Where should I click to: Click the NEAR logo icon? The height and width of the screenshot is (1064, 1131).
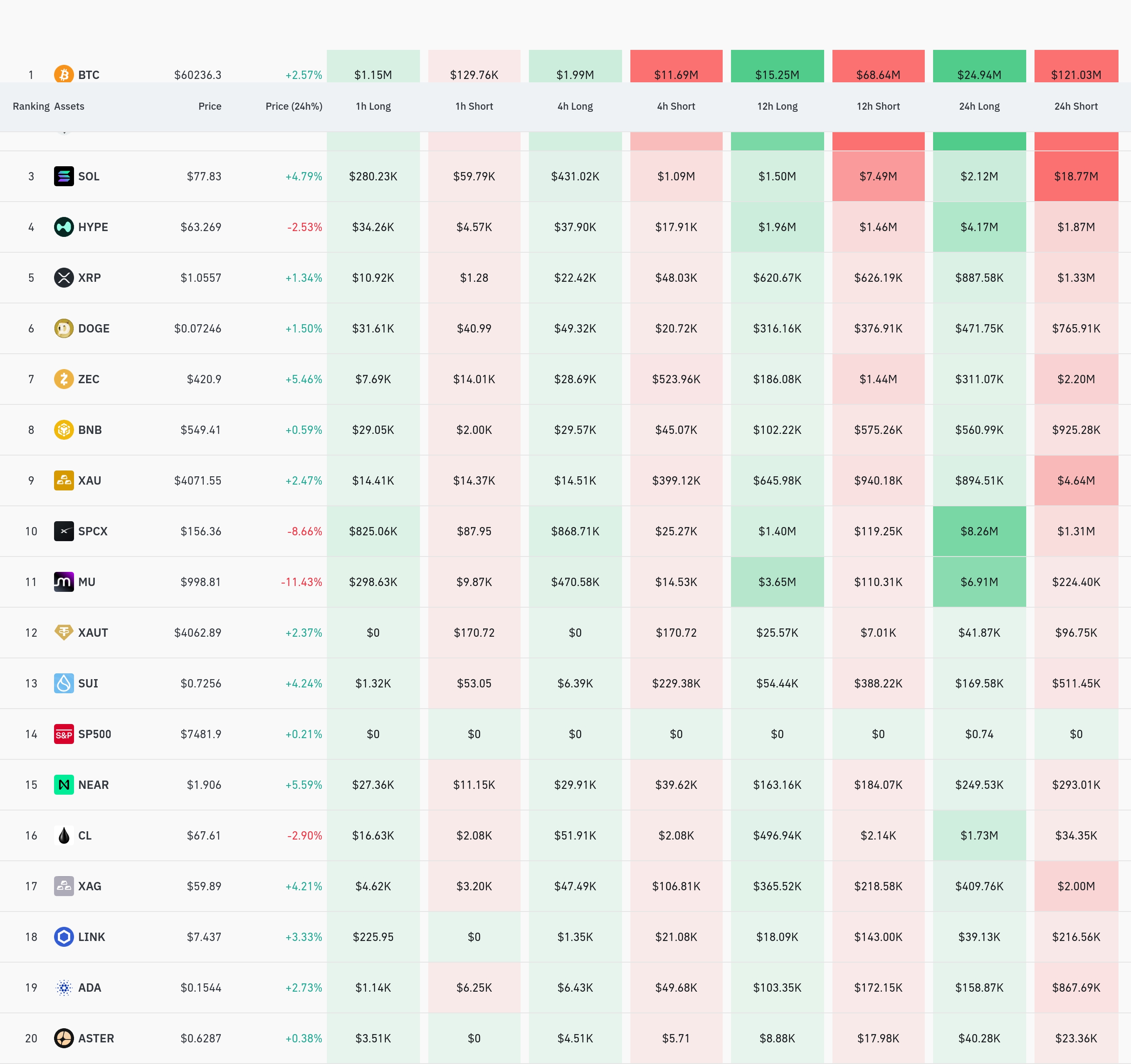tap(64, 785)
